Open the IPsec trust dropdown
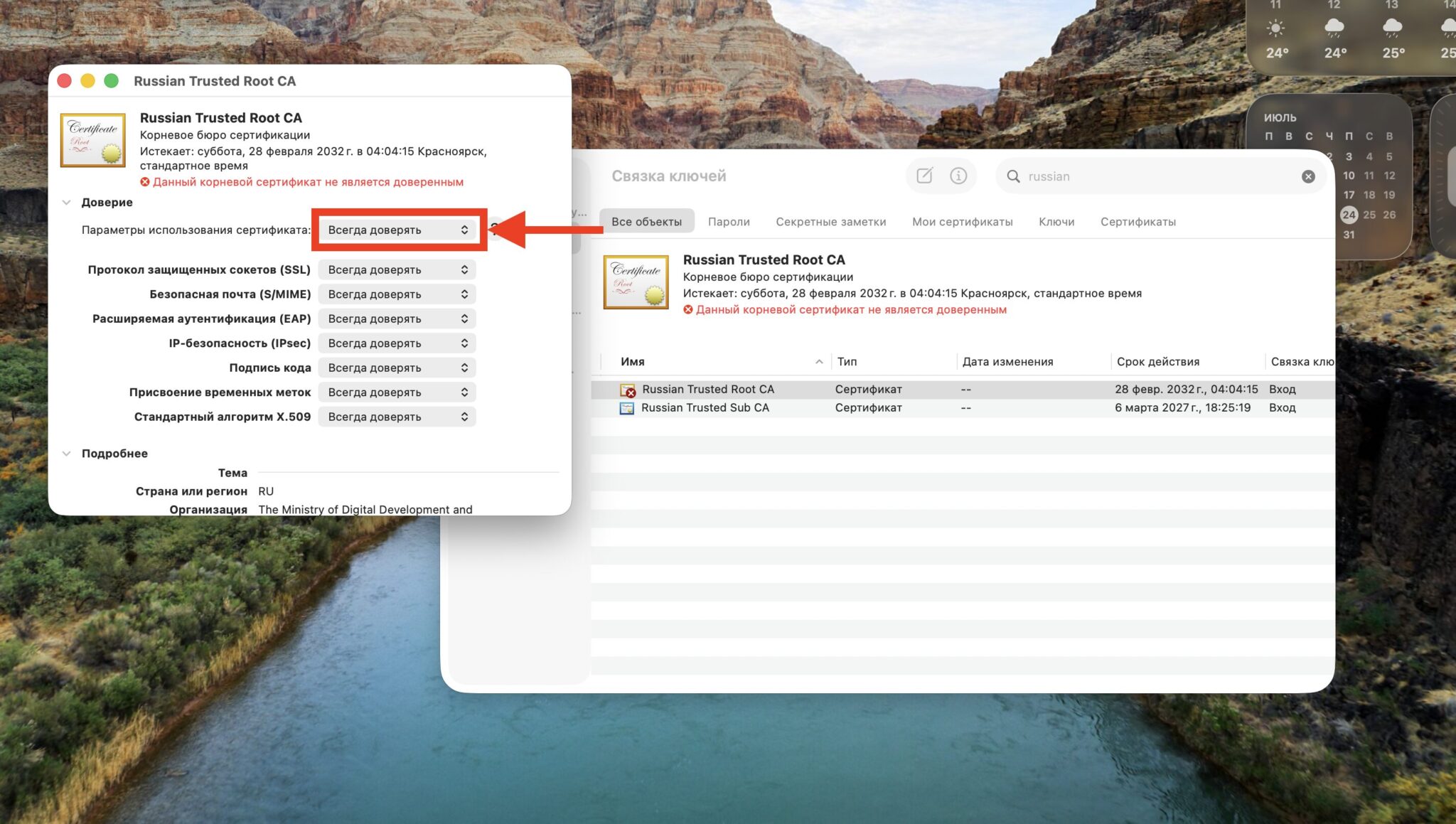 (x=397, y=343)
